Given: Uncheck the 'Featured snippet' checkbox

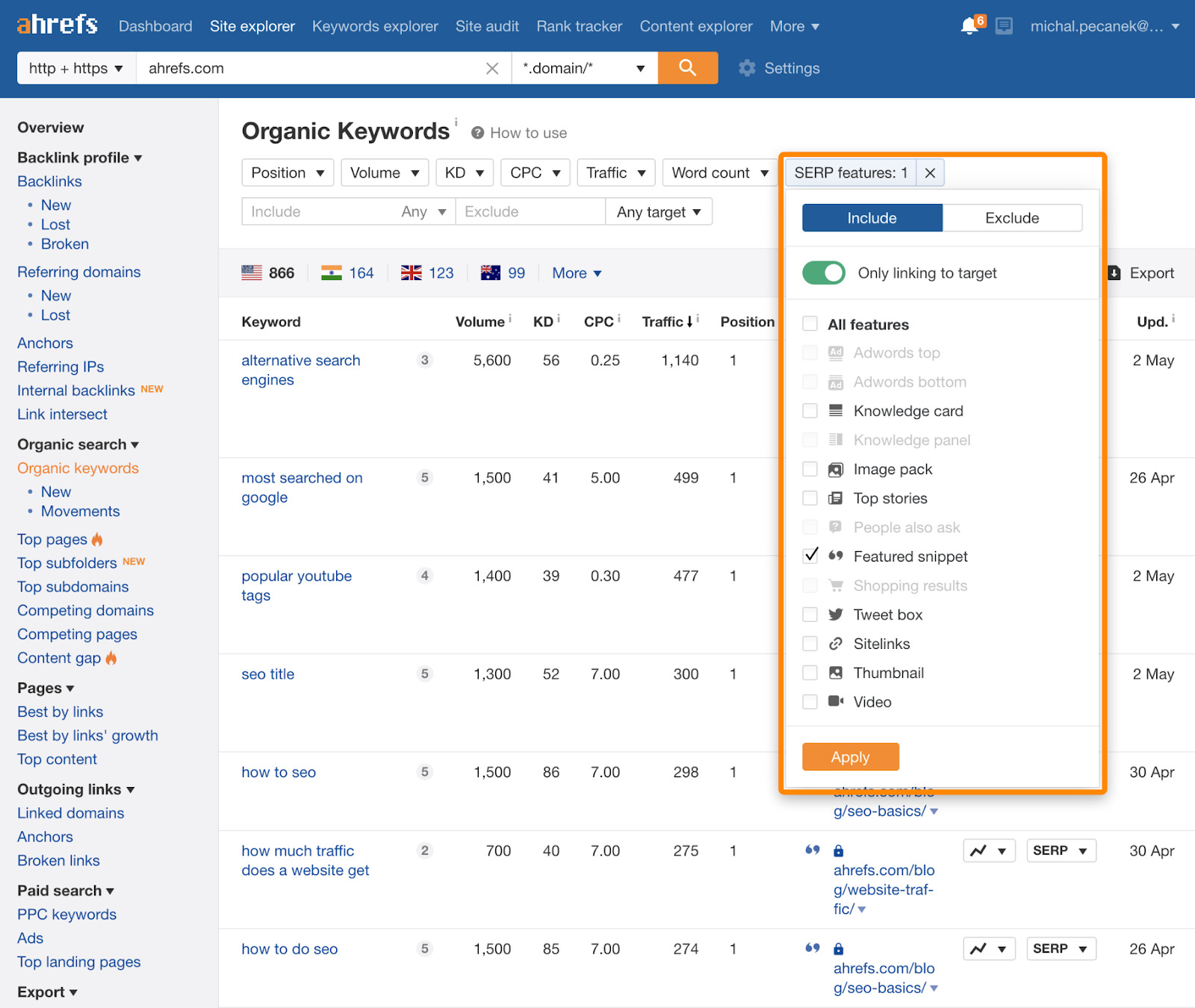Looking at the screenshot, I should pyautogui.click(x=811, y=556).
